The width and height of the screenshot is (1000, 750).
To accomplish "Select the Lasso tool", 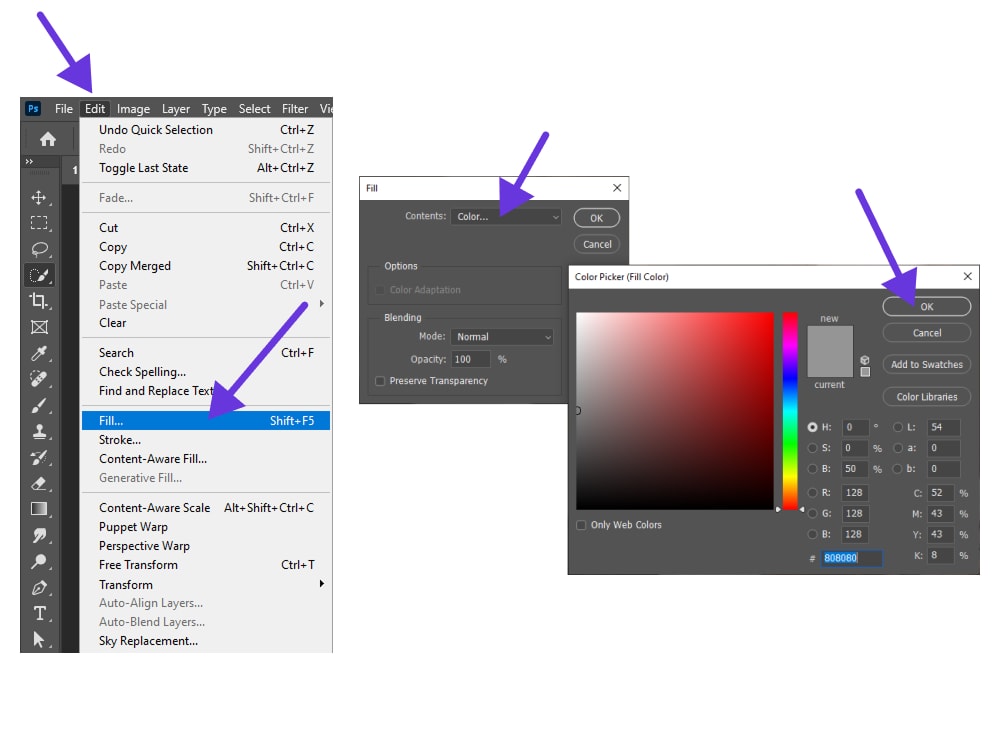I will pos(39,249).
